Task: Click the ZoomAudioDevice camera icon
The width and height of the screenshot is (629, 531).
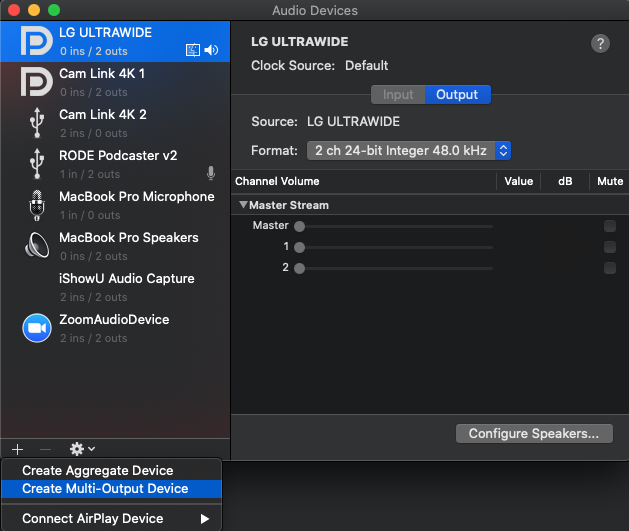Action: pos(37,328)
